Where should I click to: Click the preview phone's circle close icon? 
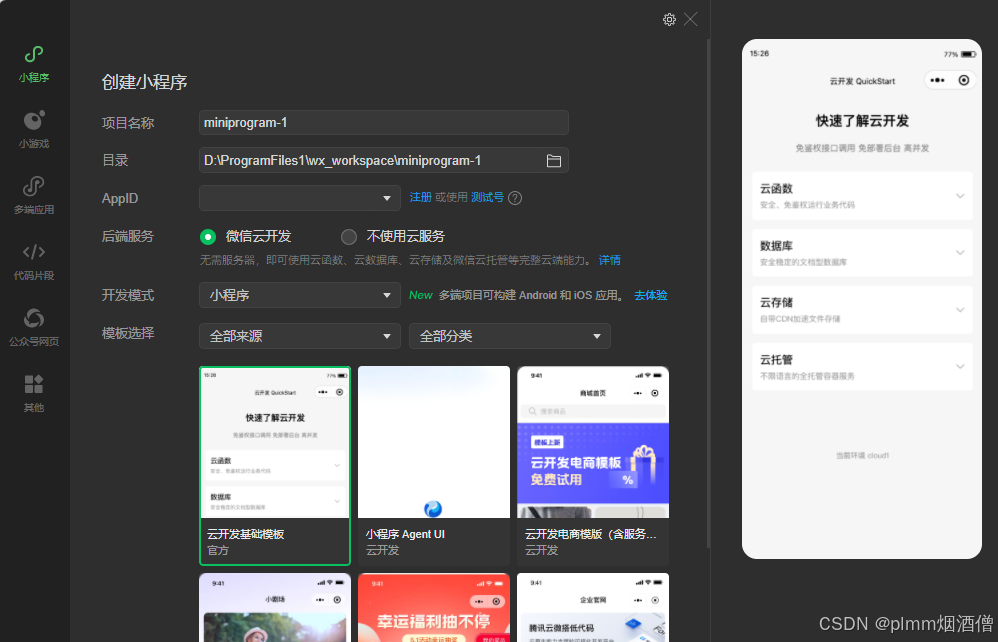[x=964, y=80]
